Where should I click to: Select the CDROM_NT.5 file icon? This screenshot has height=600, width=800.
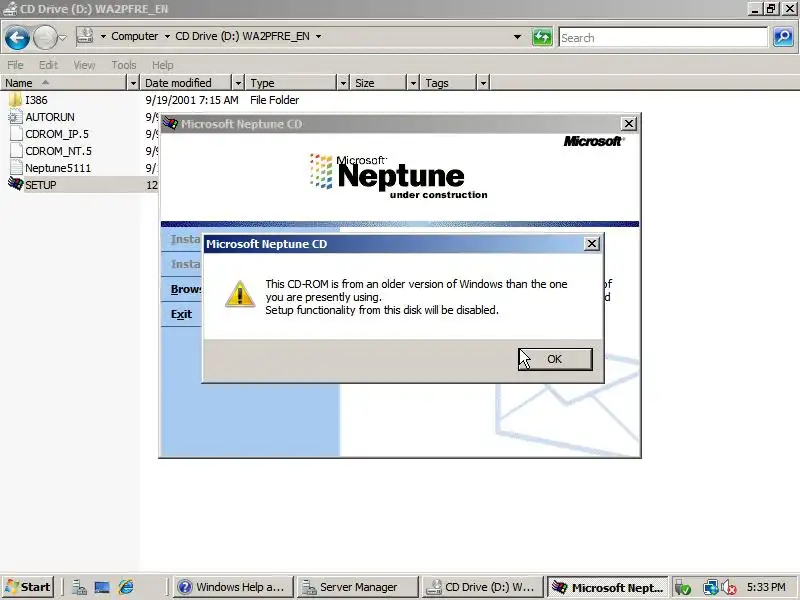[16, 151]
